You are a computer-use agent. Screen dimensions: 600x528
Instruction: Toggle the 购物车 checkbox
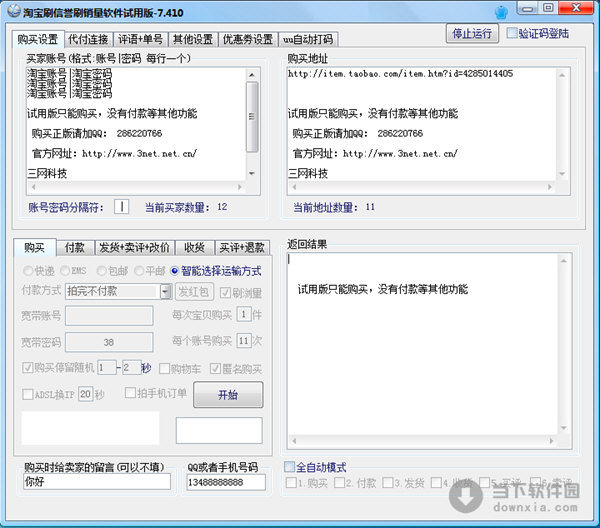(x=164, y=369)
